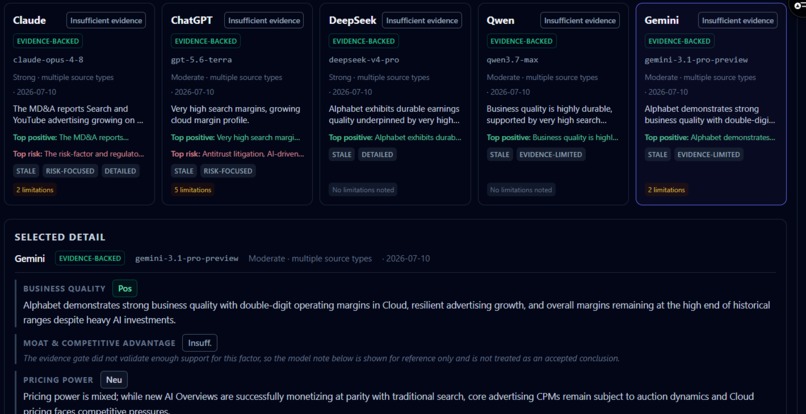Click EVIDENCE-BACKED badge on Gemini card

(x=679, y=41)
